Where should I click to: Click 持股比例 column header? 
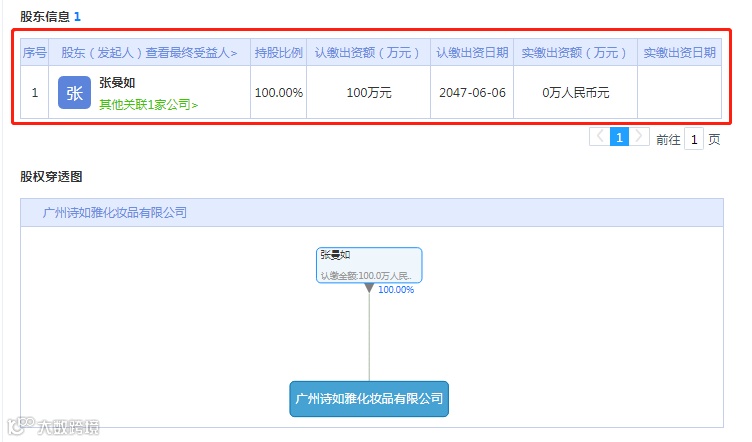[279, 53]
